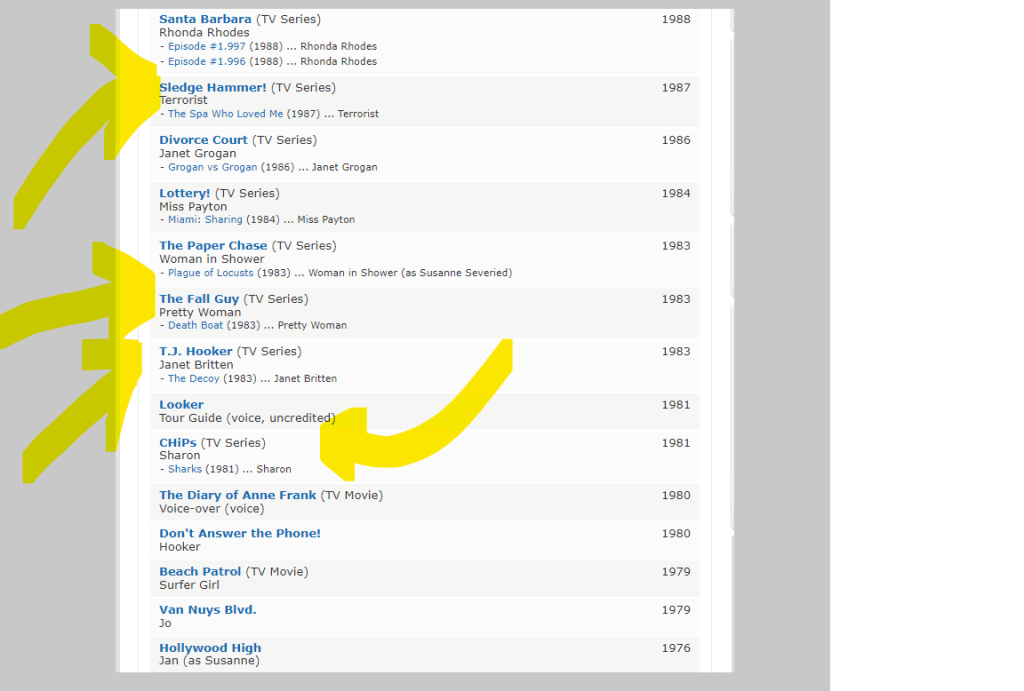Open The Diary of Anne Frank link
Image resolution: width=1024 pixels, height=691 pixels.
(x=237, y=495)
